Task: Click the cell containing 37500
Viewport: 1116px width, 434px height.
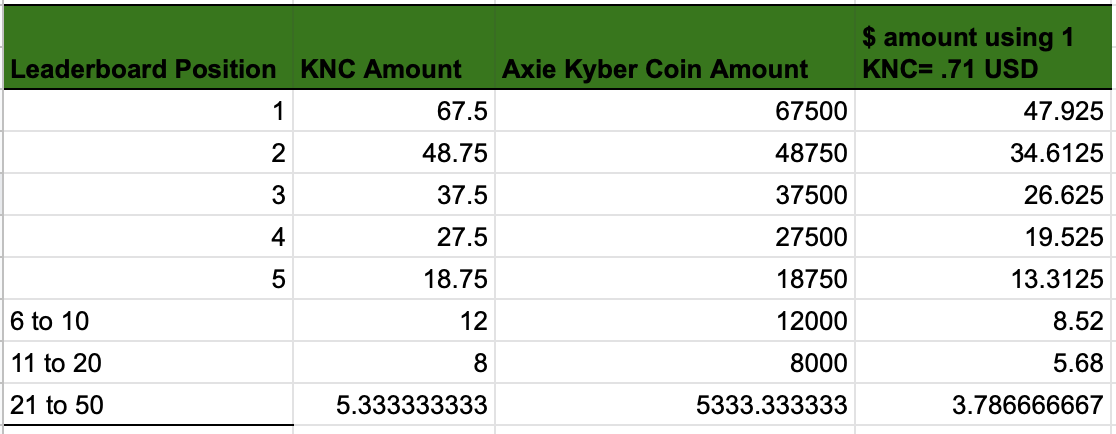Action: [x=675, y=195]
